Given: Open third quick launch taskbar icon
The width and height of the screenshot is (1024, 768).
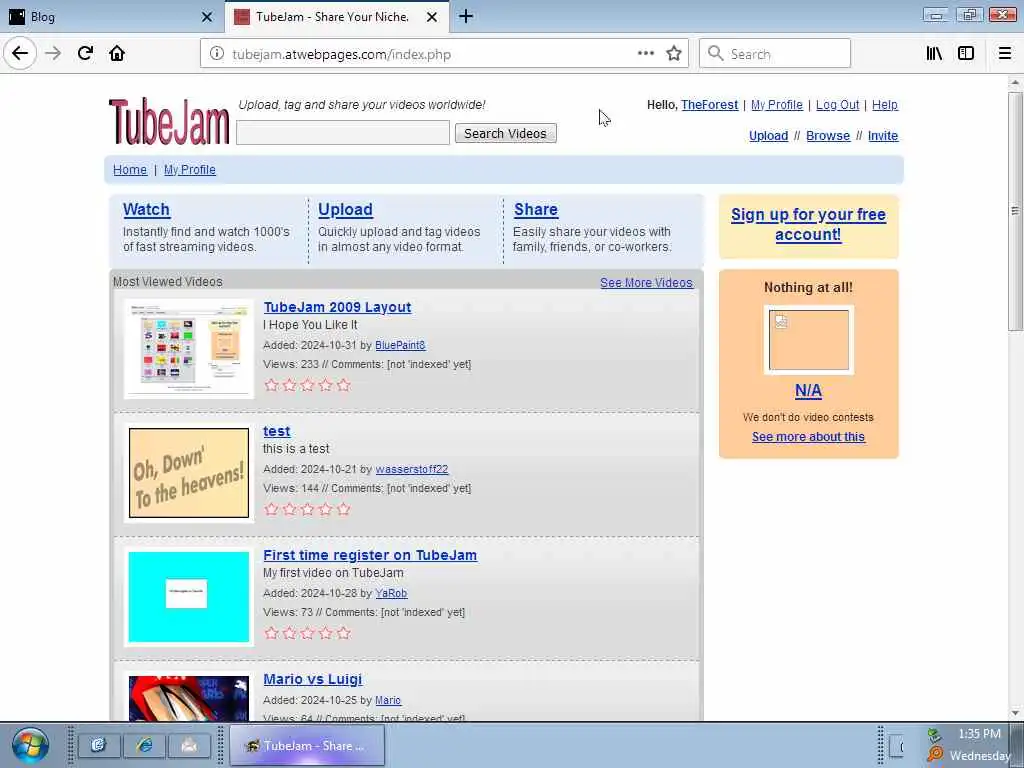Looking at the screenshot, I should [189, 745].
